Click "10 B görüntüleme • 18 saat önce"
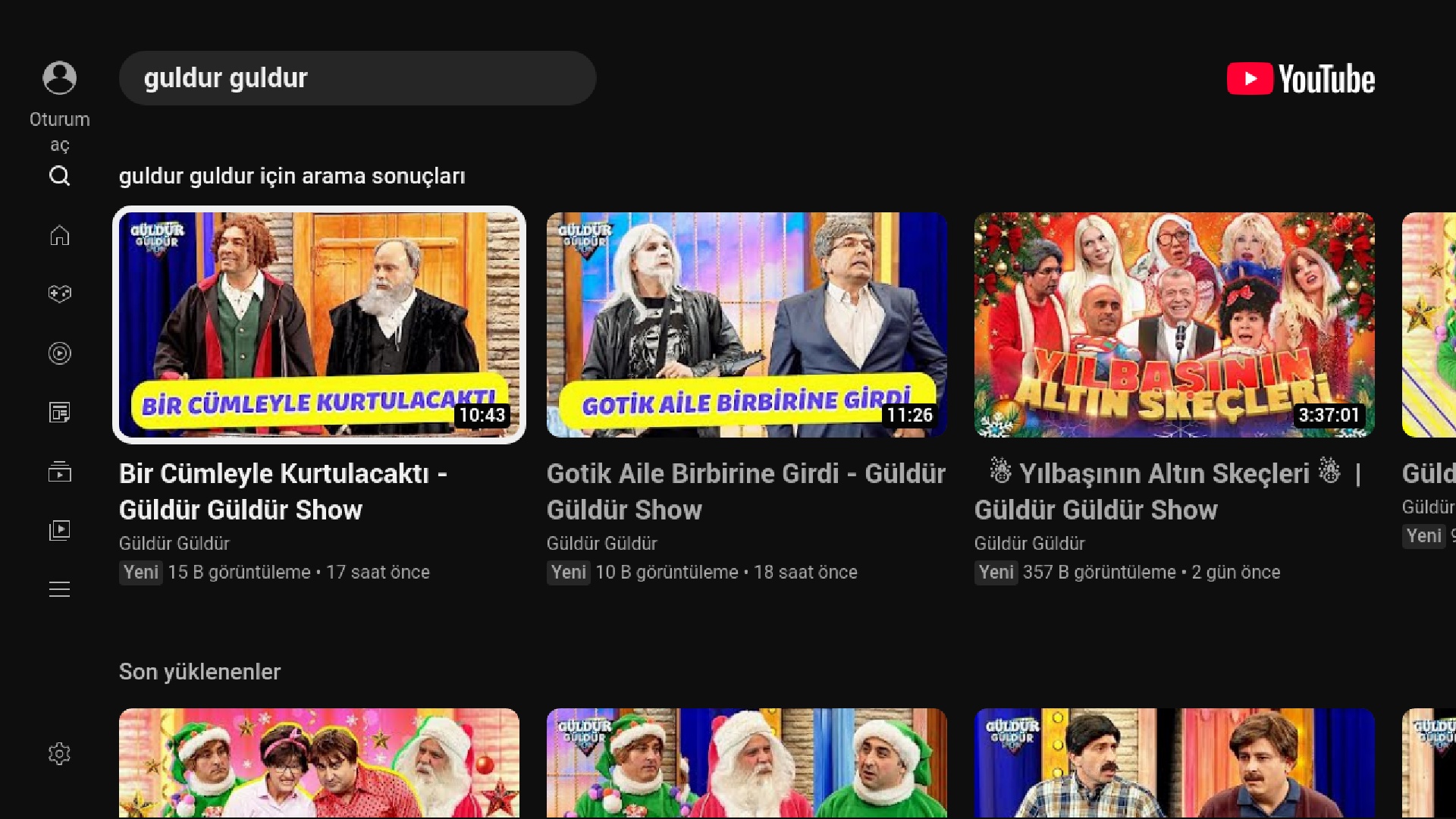The height and width of the screenshot is (819, 1456). click(726, 573)
